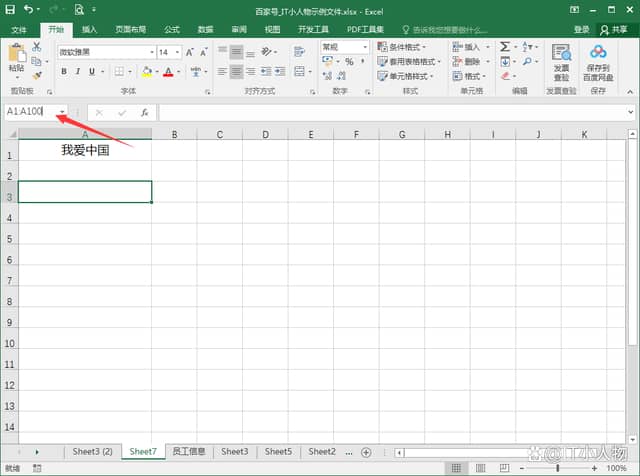Open the font size dropdown
640x476 pixels.
177,52
